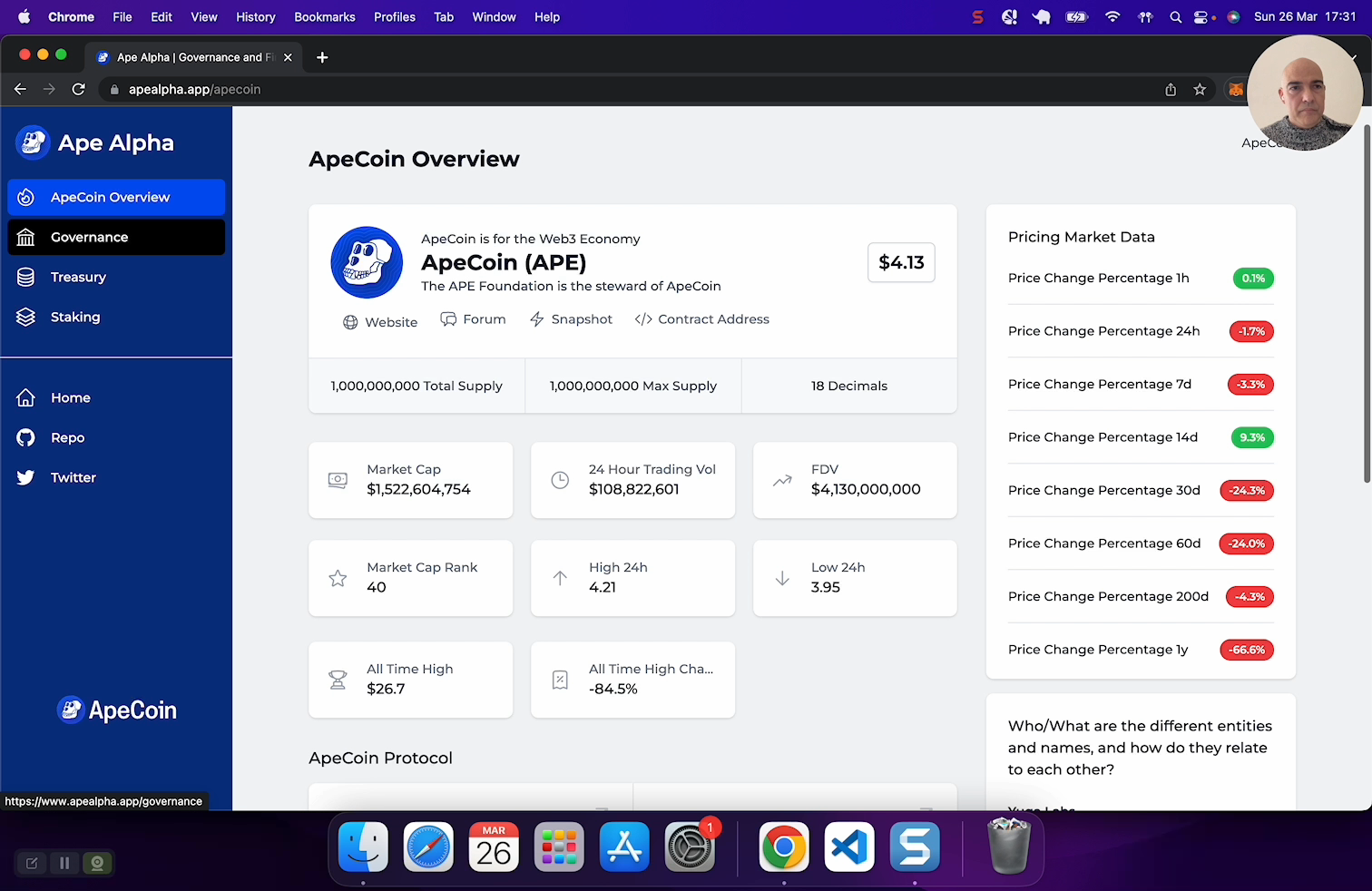This screenshot has width=1372, height=891.
Task: Go to the Treasury page
Action: pyautogui.click(x=116, y=277)
